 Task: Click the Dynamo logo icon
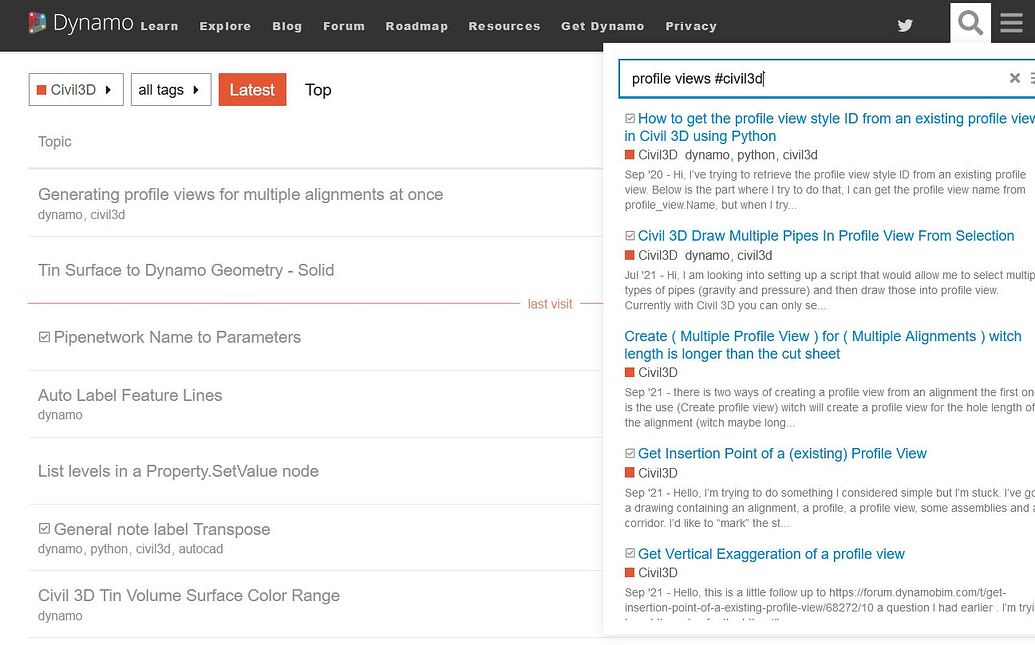click(x=38, y=23)
